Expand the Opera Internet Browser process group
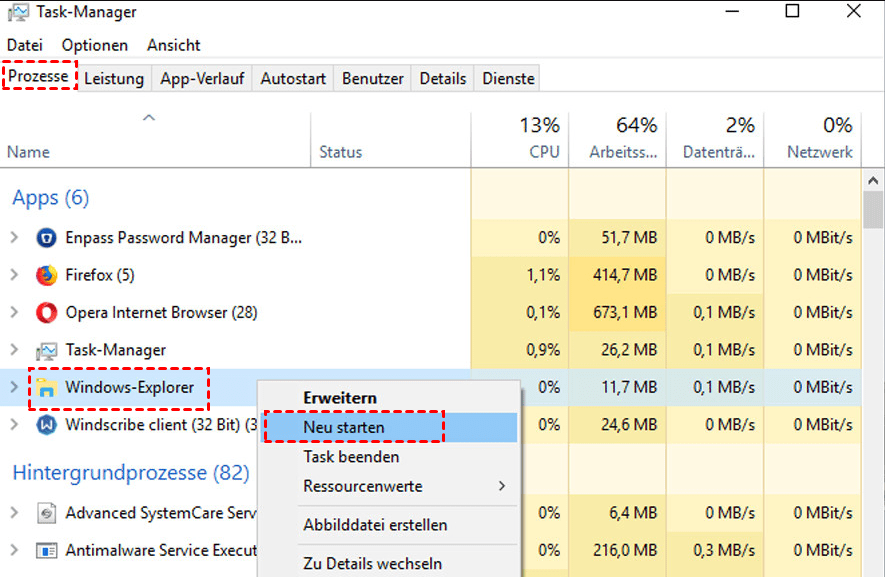Screen dimensions: 885x577 (x=14, y=313)
